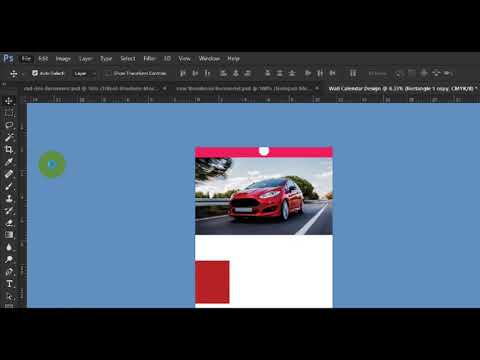Click the 3D orbit mode icon
This screenshot has height=360, width=480.
tap(398, 73)
